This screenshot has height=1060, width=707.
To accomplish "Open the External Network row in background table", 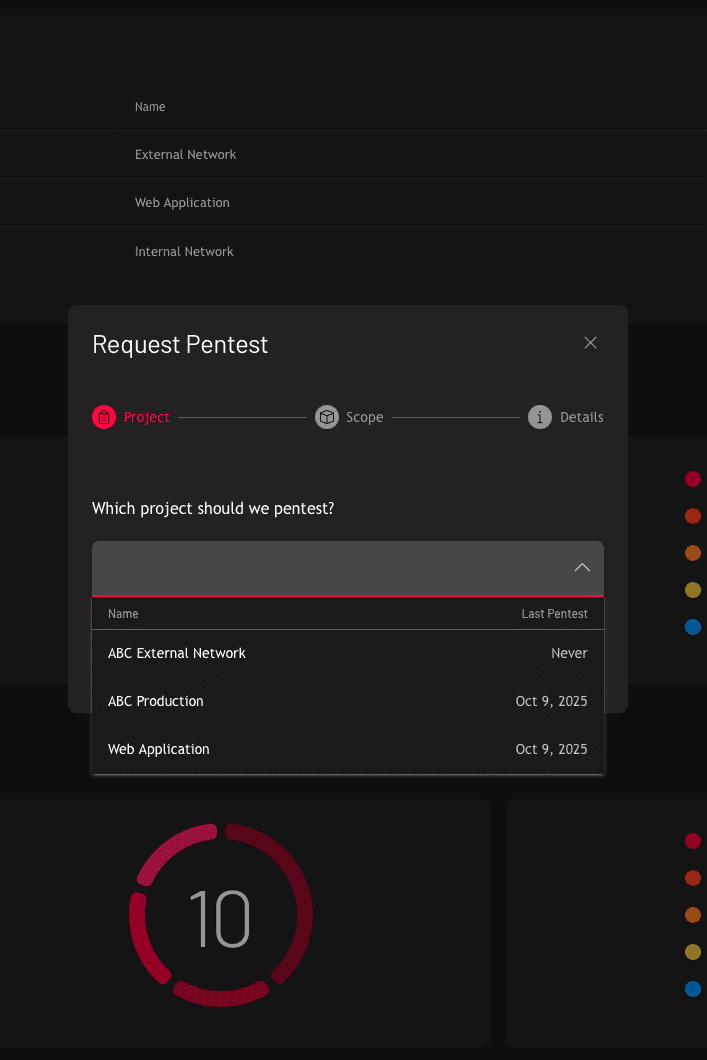I will click(x=186, y=155).
